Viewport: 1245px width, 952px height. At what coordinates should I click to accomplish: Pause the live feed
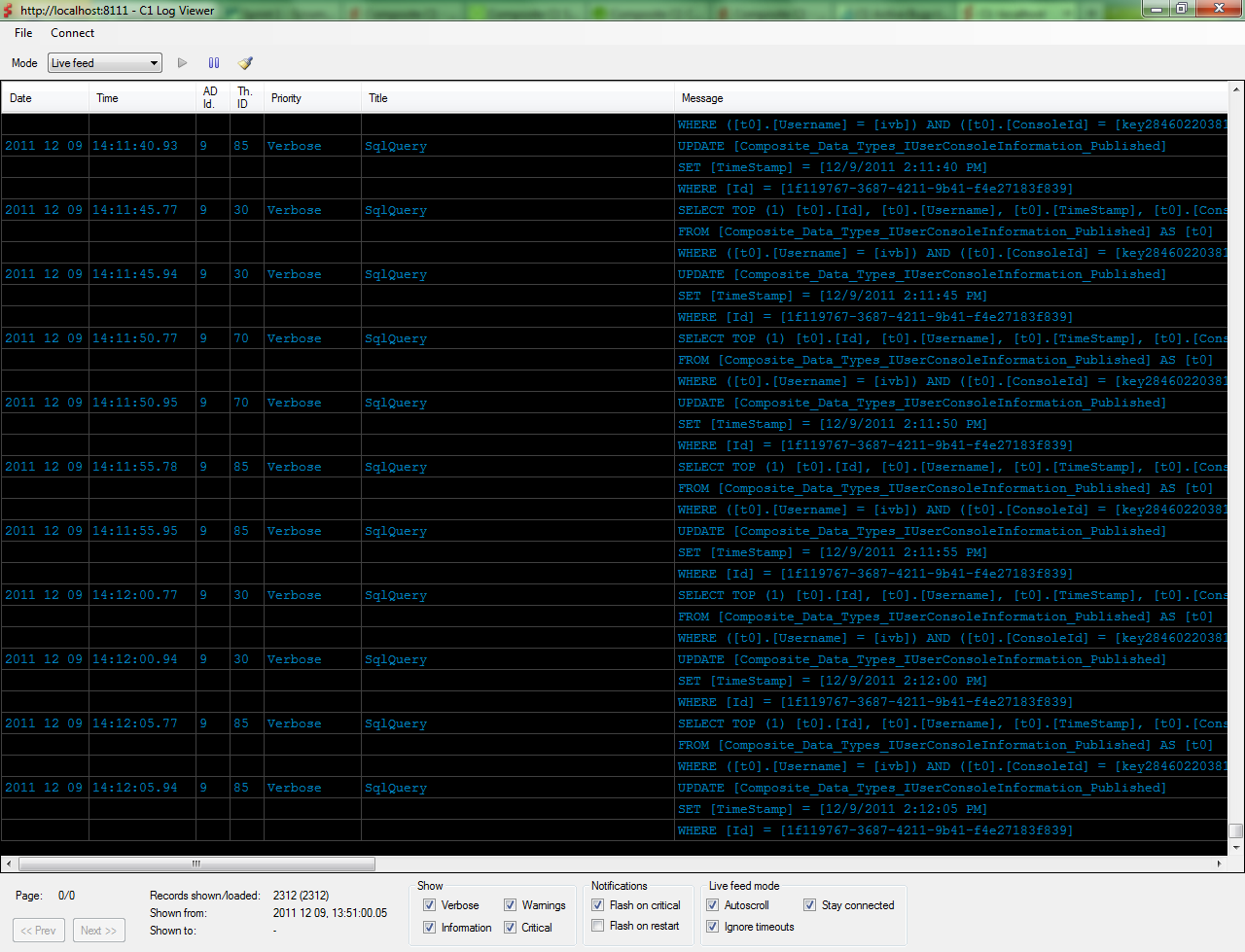214,63
